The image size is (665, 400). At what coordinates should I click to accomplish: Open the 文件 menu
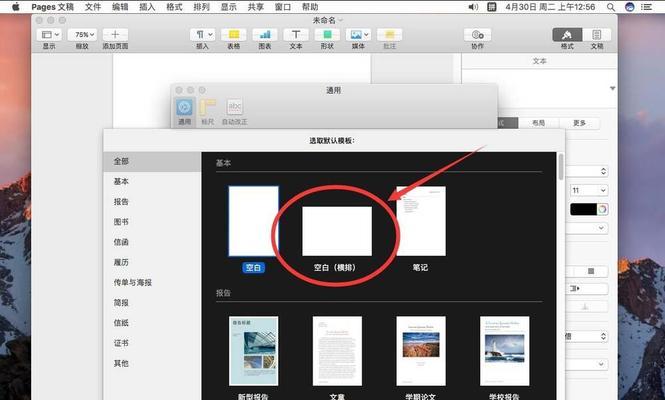tap(93, 7)
